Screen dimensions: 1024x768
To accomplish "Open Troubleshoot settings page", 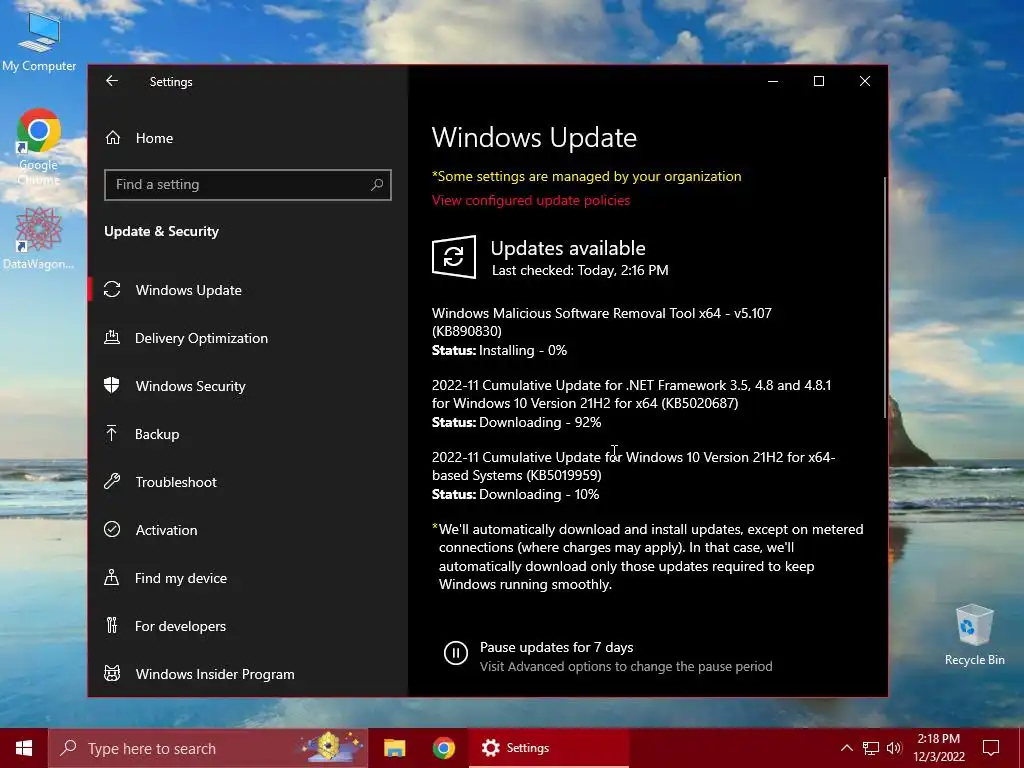I will (248, 481).
